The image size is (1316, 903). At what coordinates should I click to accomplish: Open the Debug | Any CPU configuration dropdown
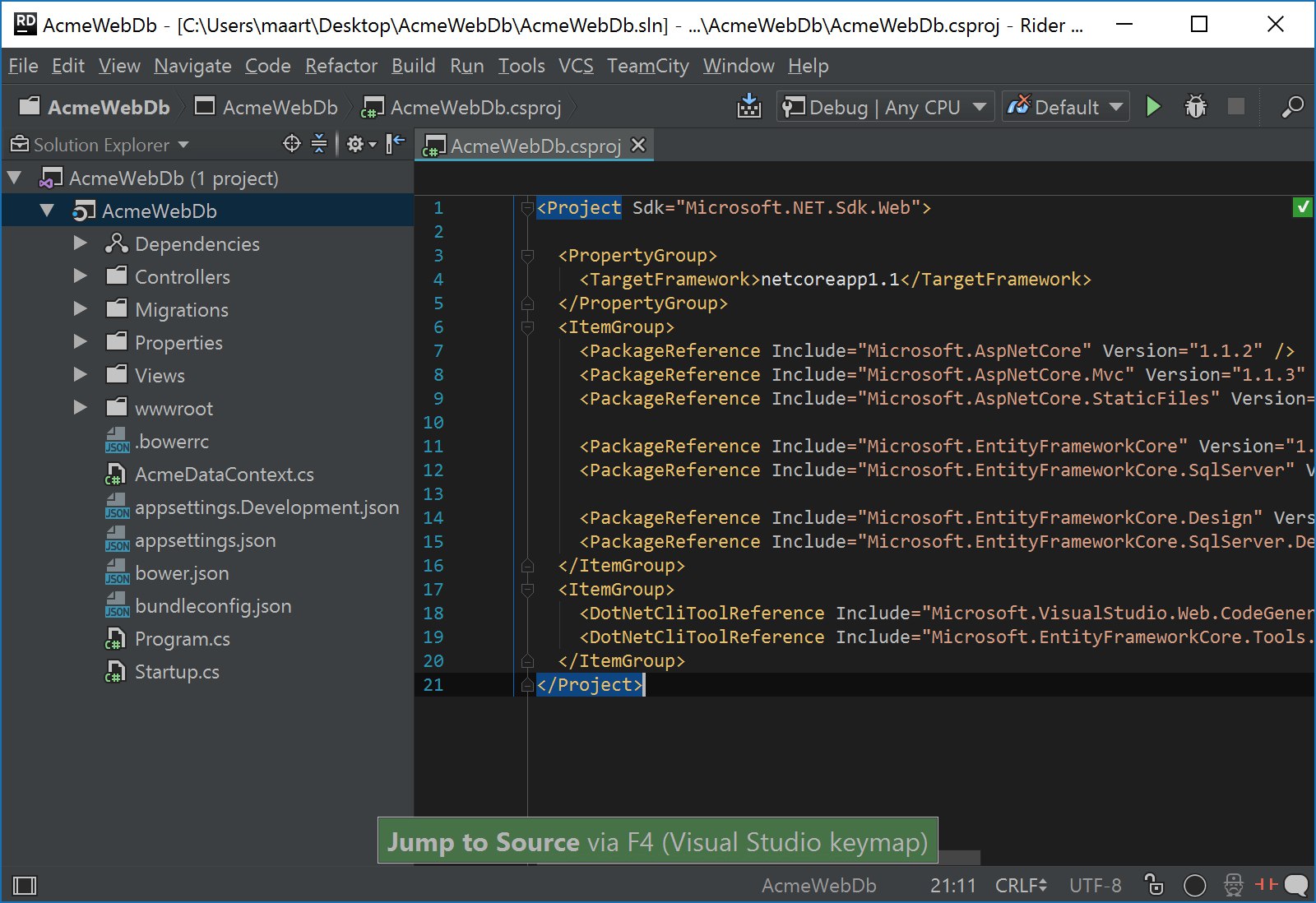pos(885,107)
